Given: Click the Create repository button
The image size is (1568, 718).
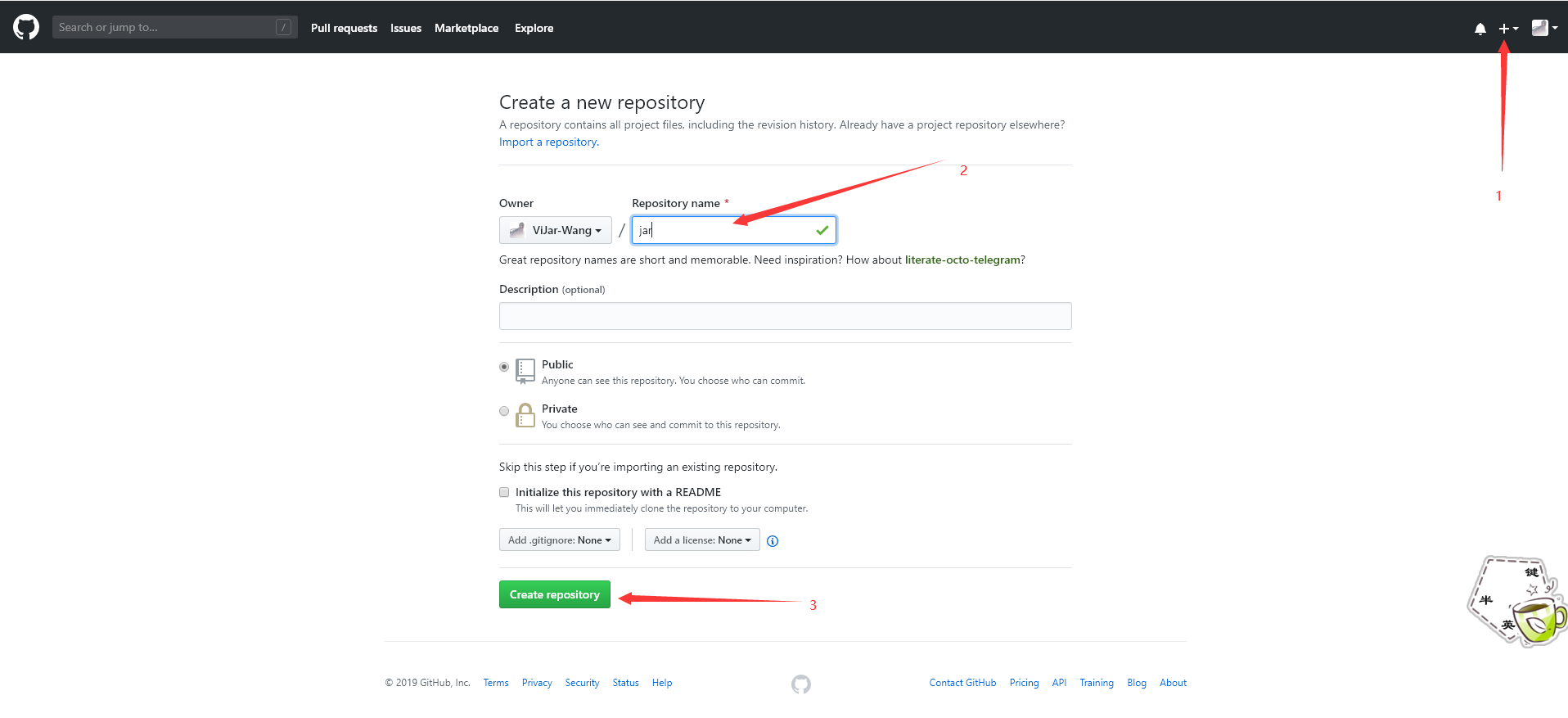Looking at the screenshot, I should pyautogui.click(x=554, y=594).
